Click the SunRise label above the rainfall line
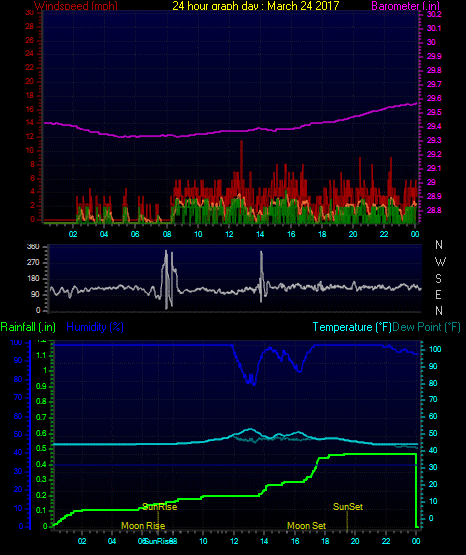 click(x=160, y=507)
